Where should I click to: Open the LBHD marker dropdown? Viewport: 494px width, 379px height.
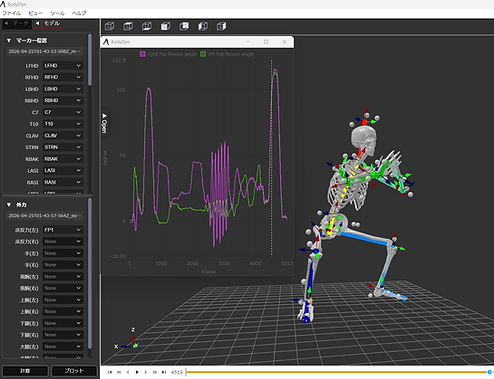coord(63,89)
